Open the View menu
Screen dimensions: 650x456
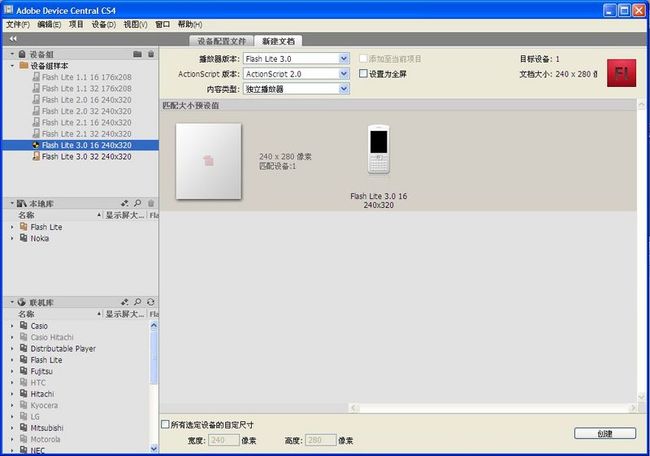click(x=136, y=24)
